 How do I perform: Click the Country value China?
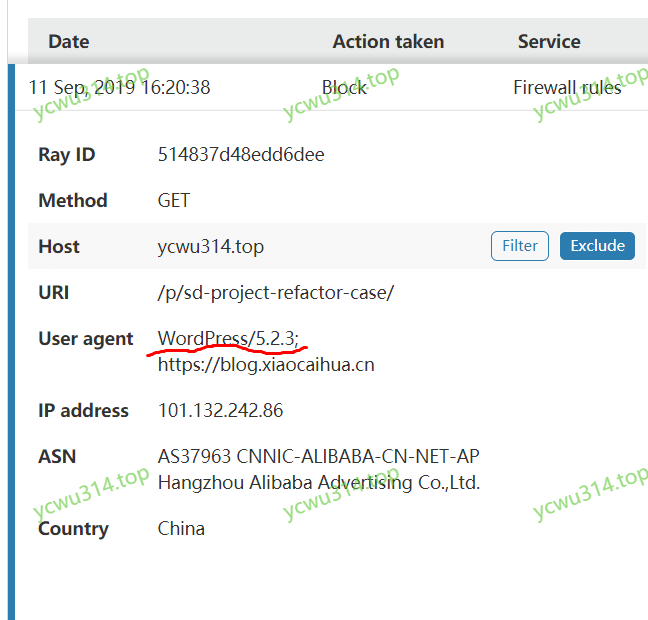tap(181, 529)
